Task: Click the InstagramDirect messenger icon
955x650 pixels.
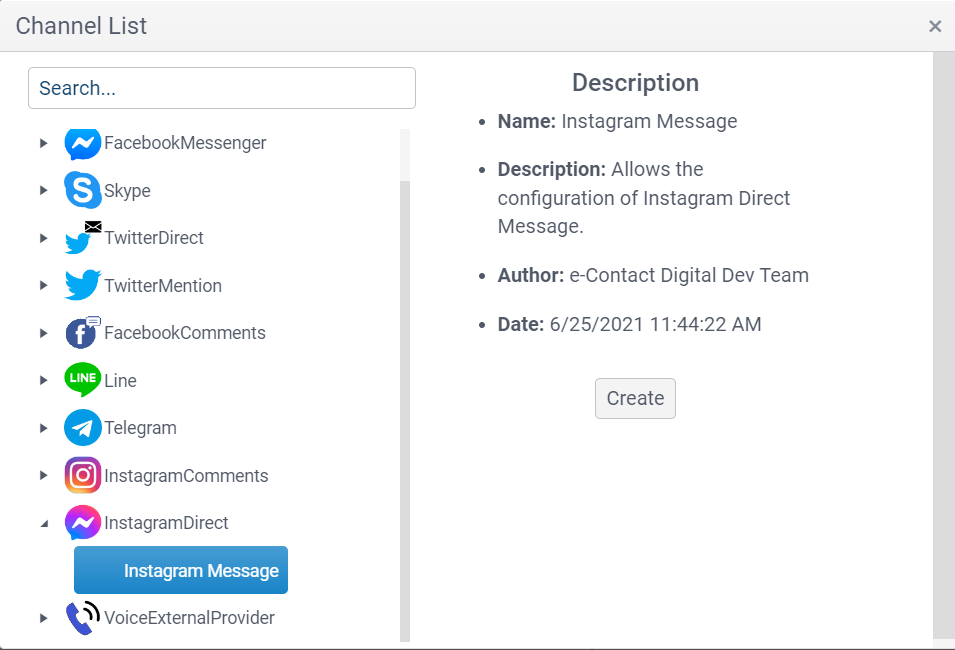Action: [x=83, y=523]
